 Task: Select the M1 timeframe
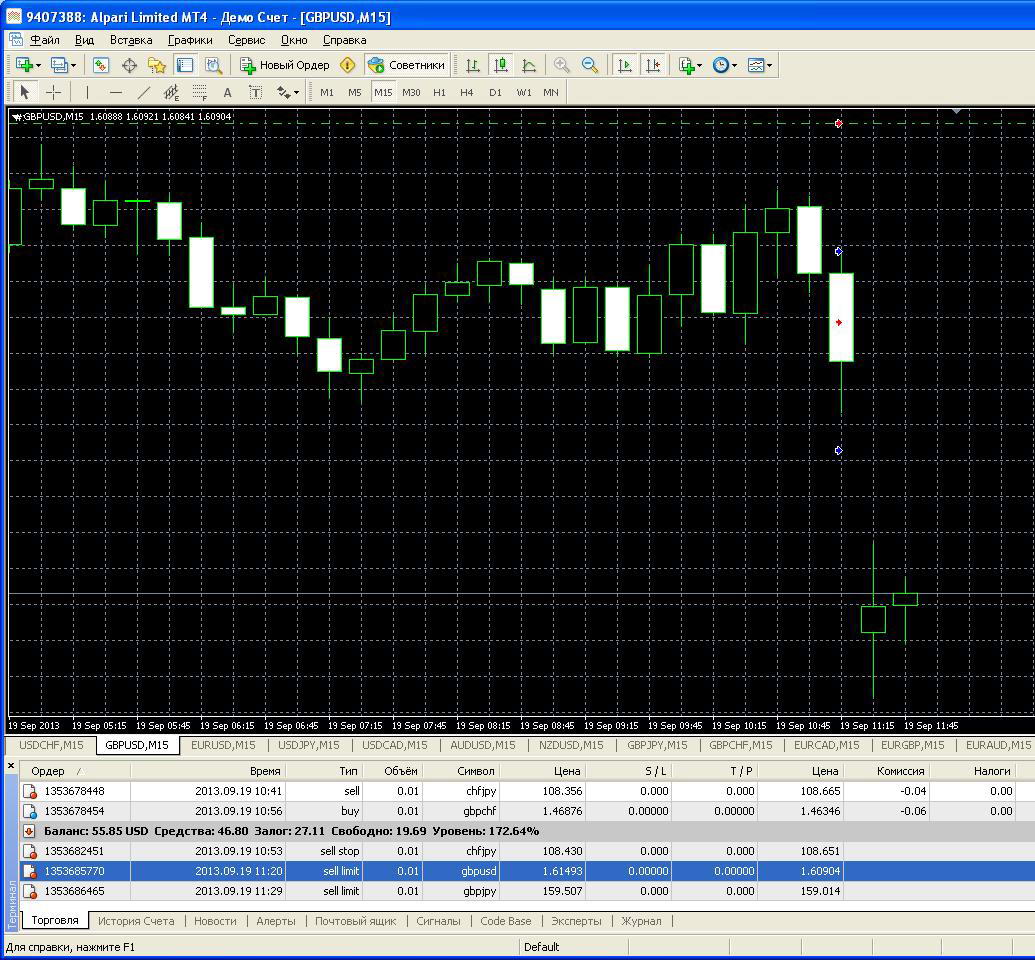tap(327, 92)
